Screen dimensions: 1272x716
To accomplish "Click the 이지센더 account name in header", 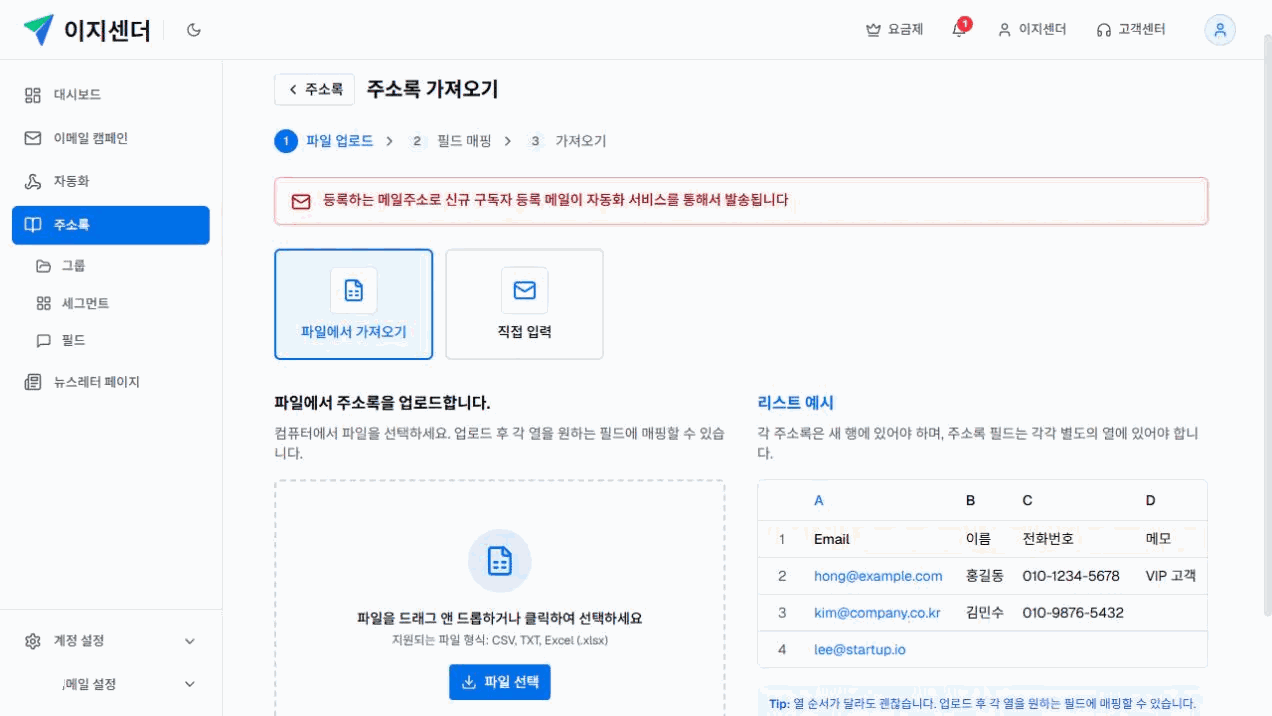I will point(1042,30).
